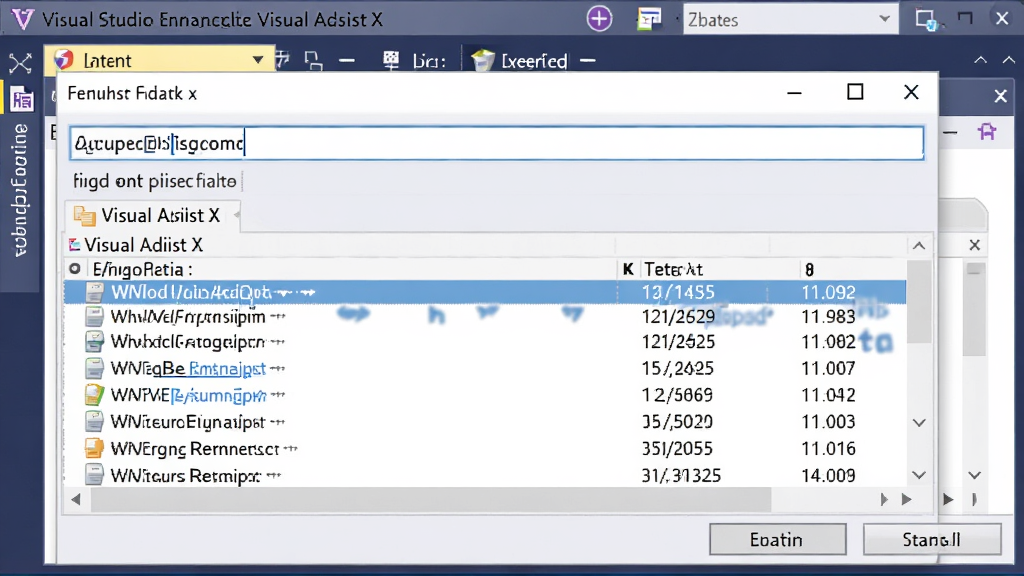Image resolution: width=1024 pixels, height=576 pixels.
Task: Click the small icon before Visual Adiist X header
Action: click(74, 245)
